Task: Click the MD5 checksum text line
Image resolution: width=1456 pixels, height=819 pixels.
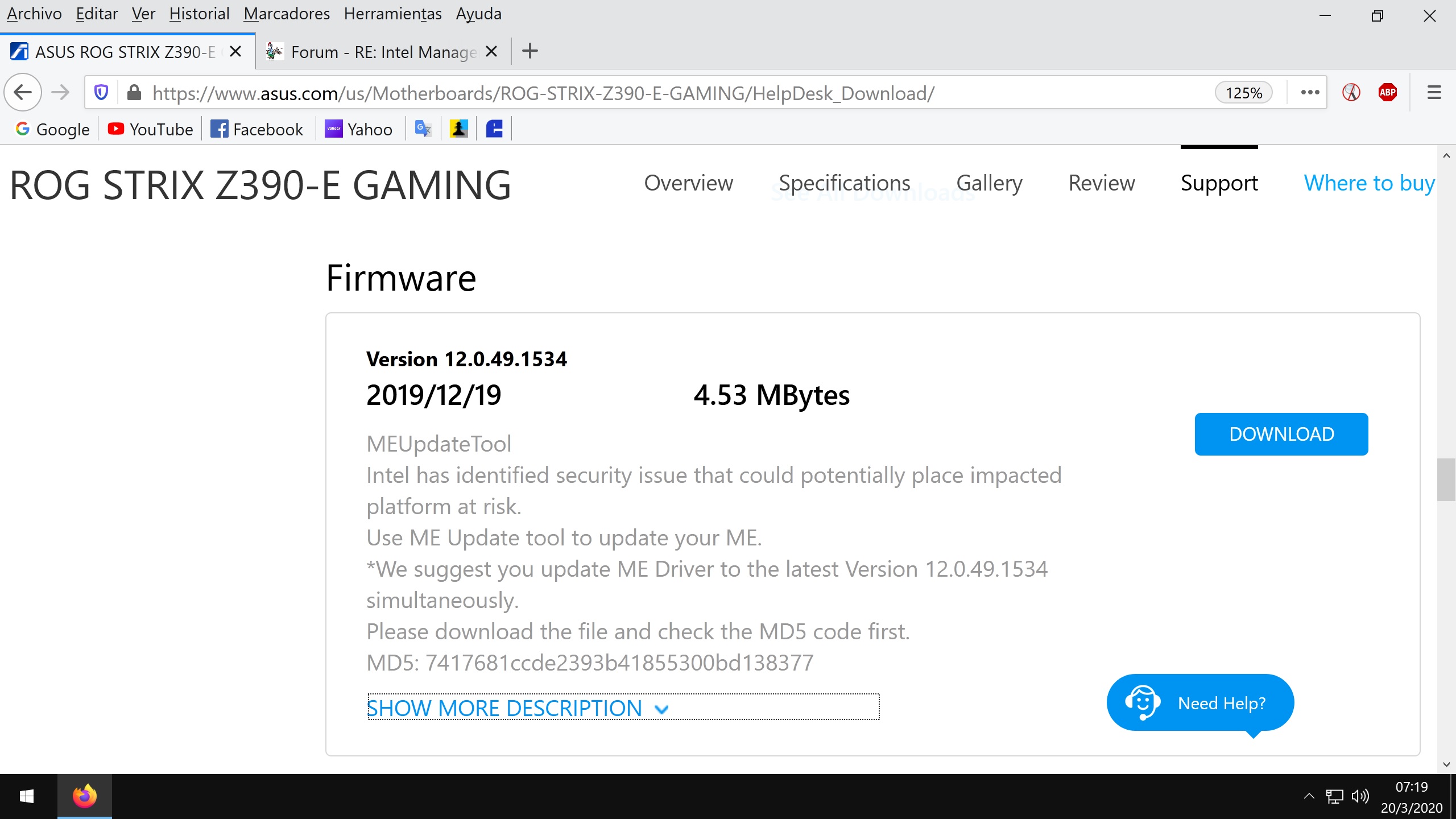Action: tap(590, 663)
